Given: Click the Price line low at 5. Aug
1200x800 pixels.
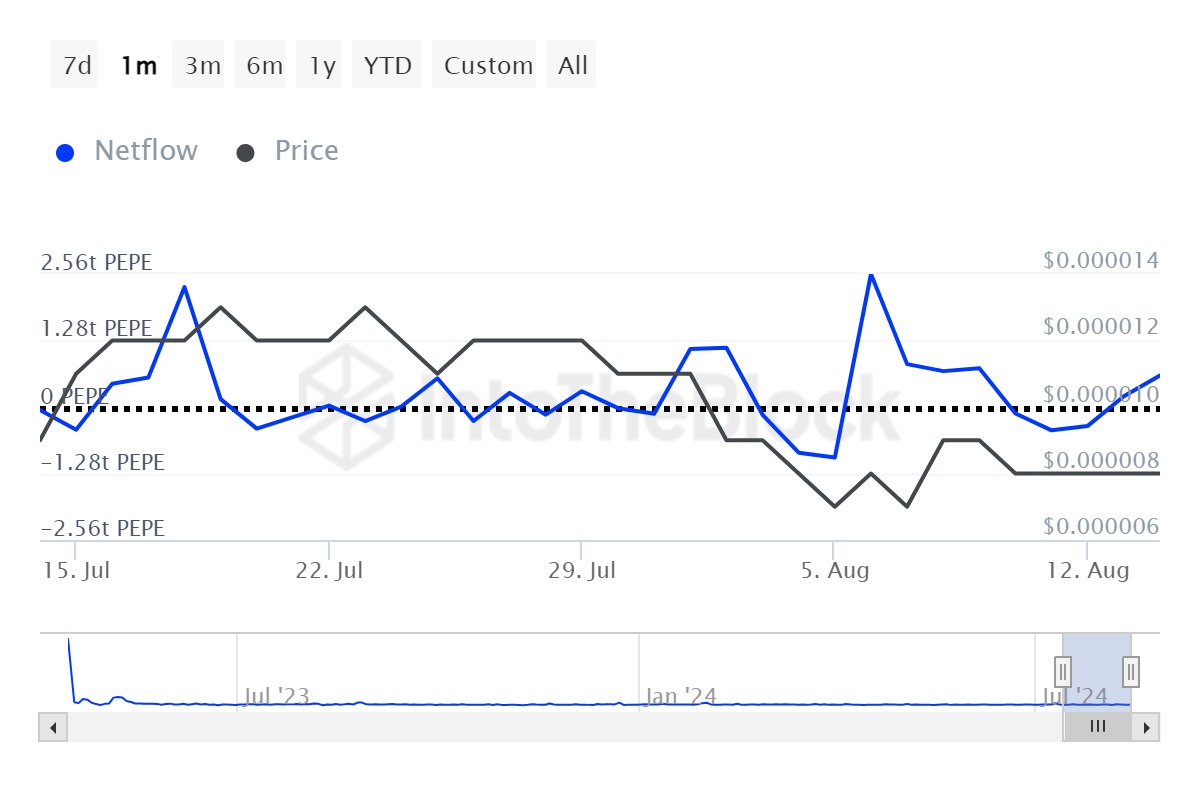Looking at the screenshot, I should 834,506.
